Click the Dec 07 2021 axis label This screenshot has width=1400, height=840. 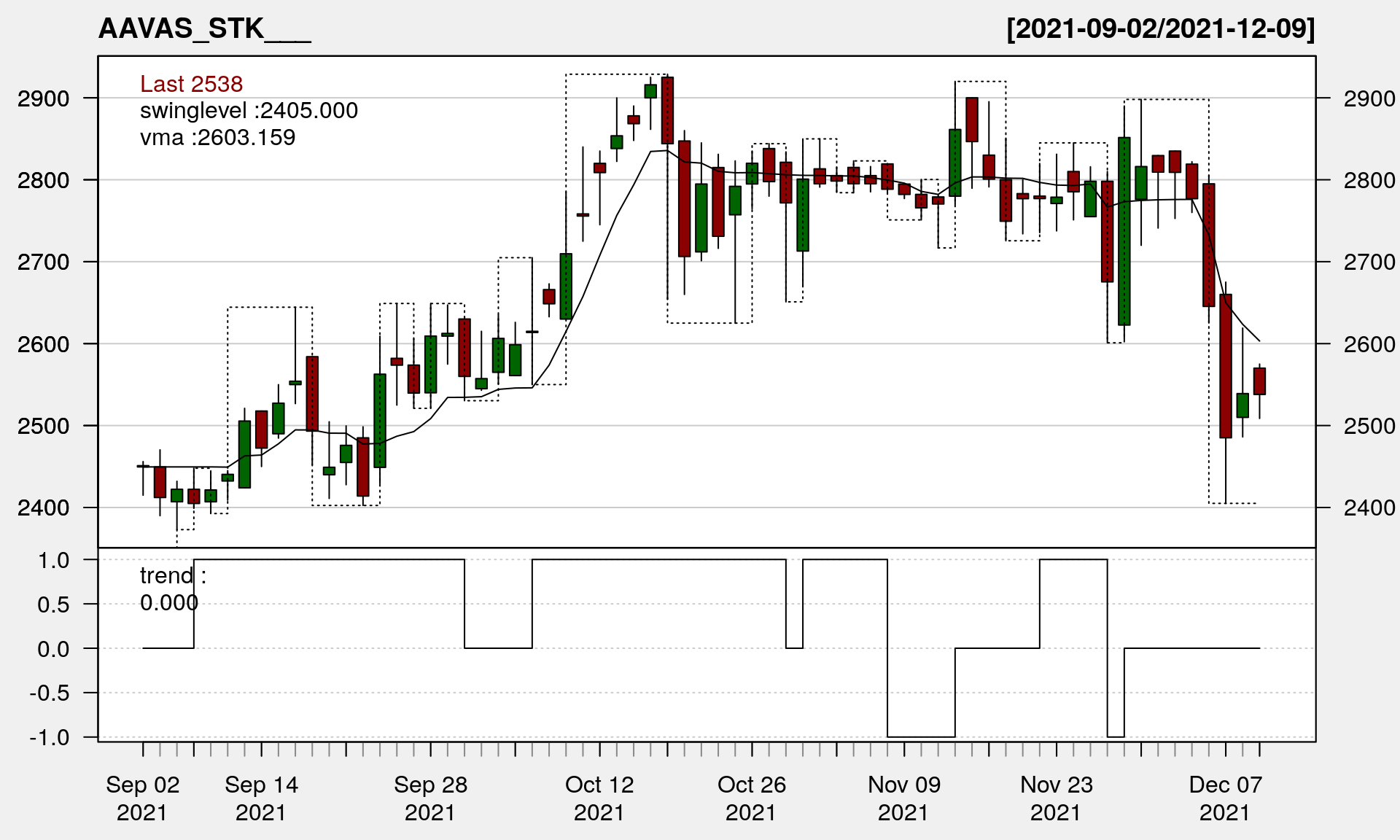click(1225, 798)
